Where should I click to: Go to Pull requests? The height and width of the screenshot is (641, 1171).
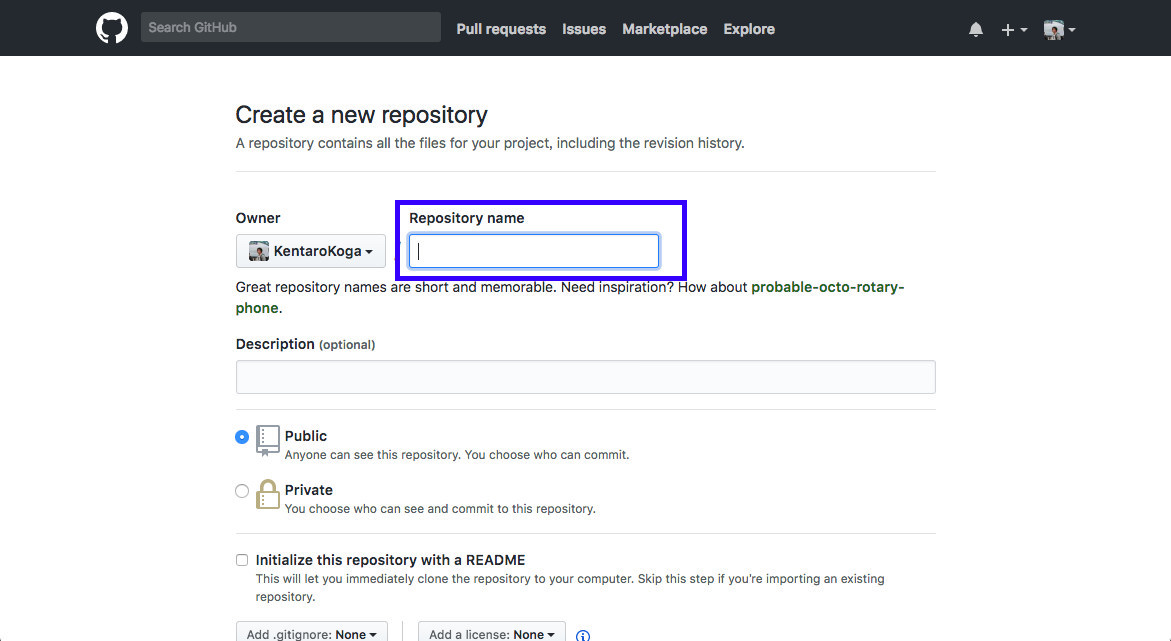click(x=501, y=29)
